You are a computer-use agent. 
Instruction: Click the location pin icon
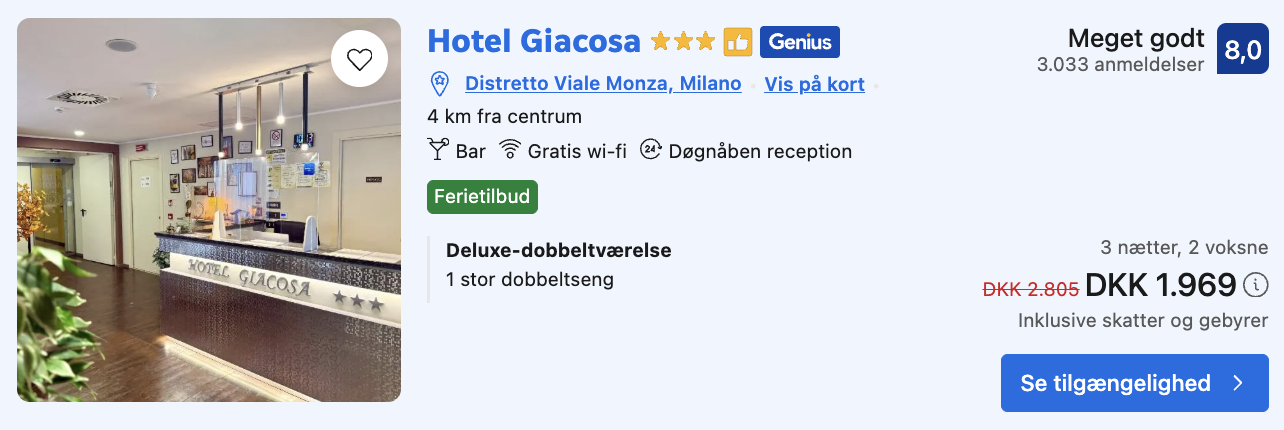[x=439, y=84]
